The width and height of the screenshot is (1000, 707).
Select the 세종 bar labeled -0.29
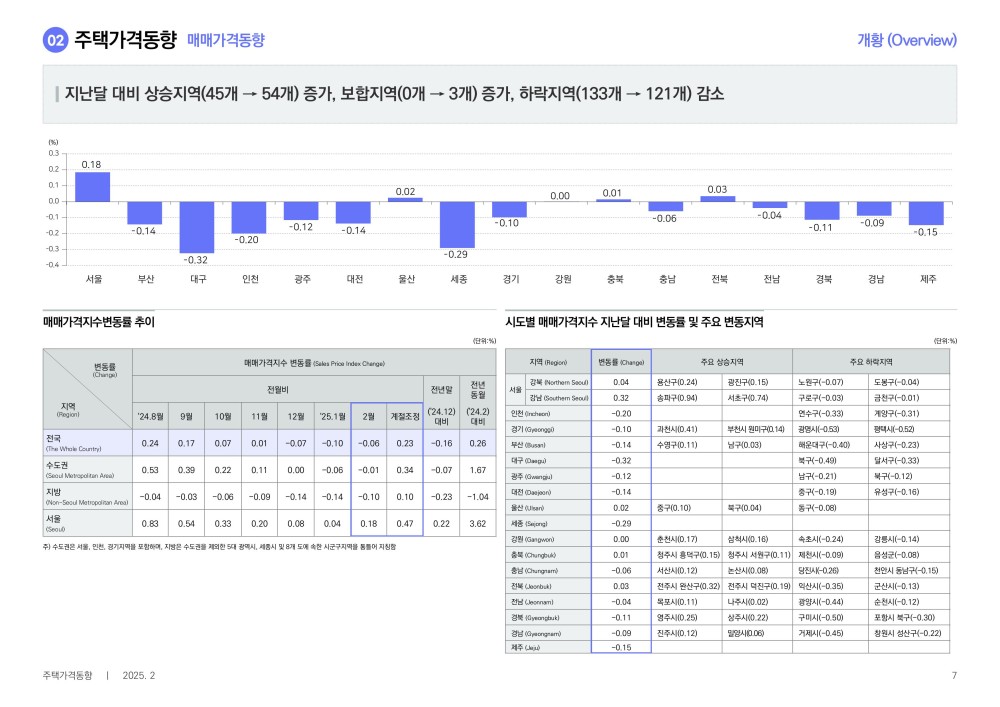click(457, 224)
